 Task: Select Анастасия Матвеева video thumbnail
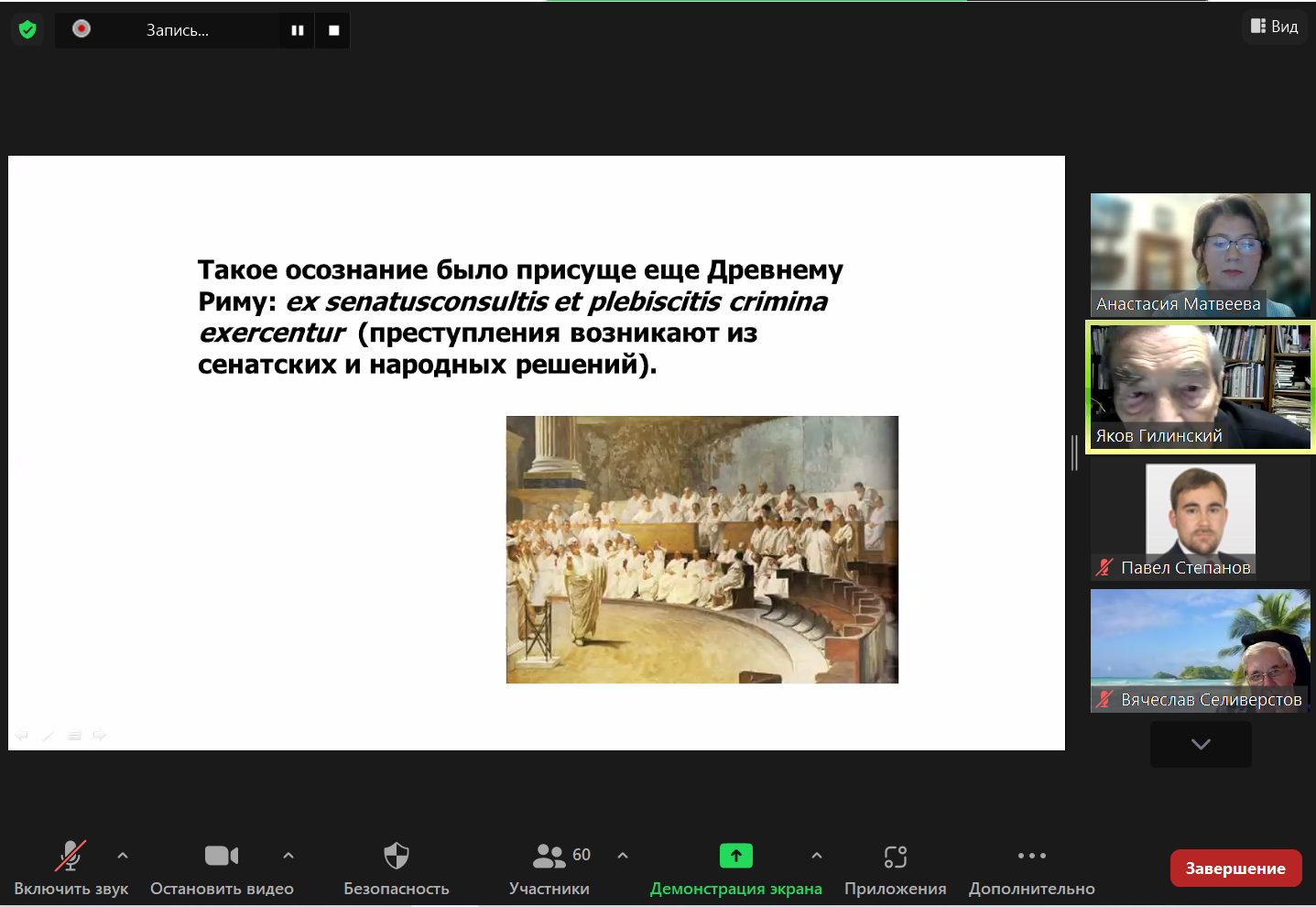[x=1200, y=255]
